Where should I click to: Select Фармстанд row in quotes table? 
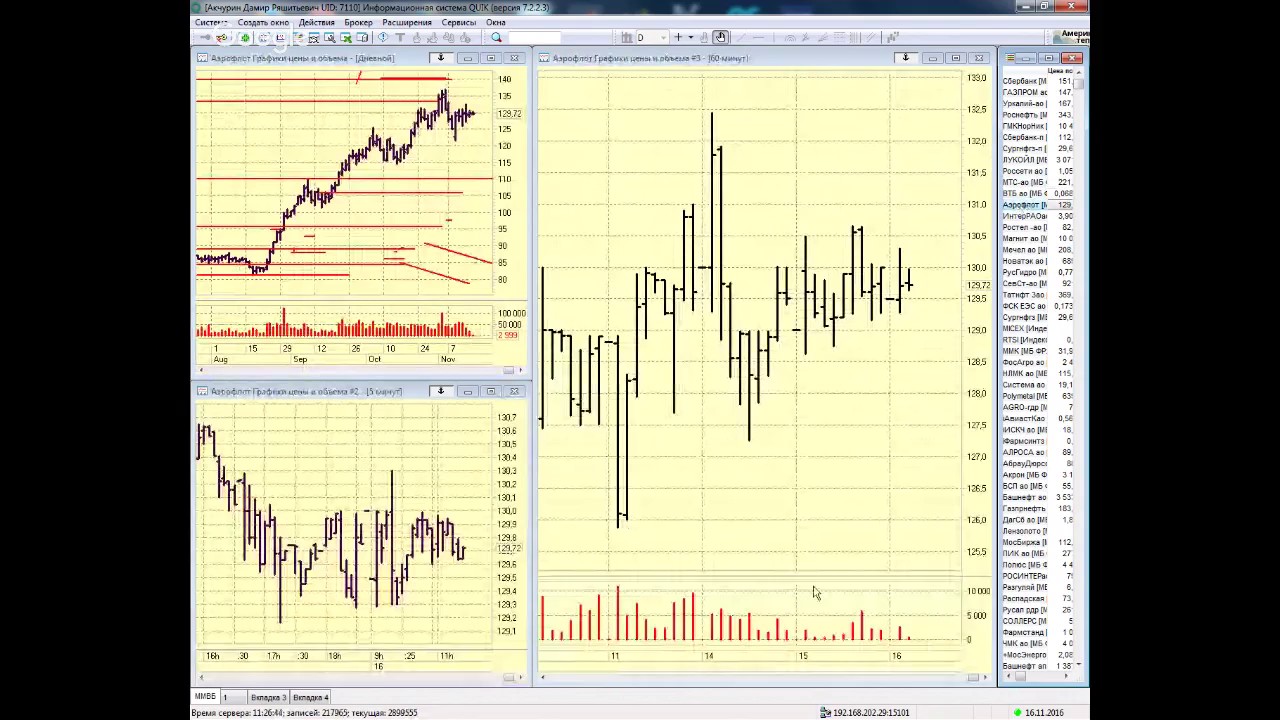click(x=1038, y=632)
